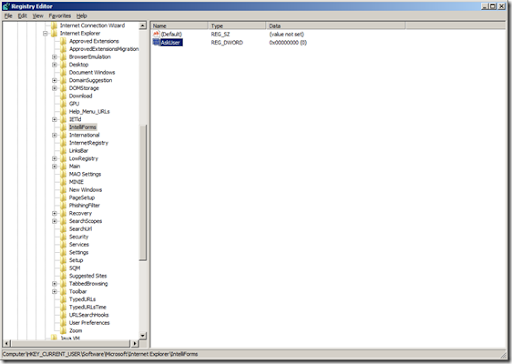Expand the Toolbar key
This screenshot has height=364, width=512.
click(55, 292)
